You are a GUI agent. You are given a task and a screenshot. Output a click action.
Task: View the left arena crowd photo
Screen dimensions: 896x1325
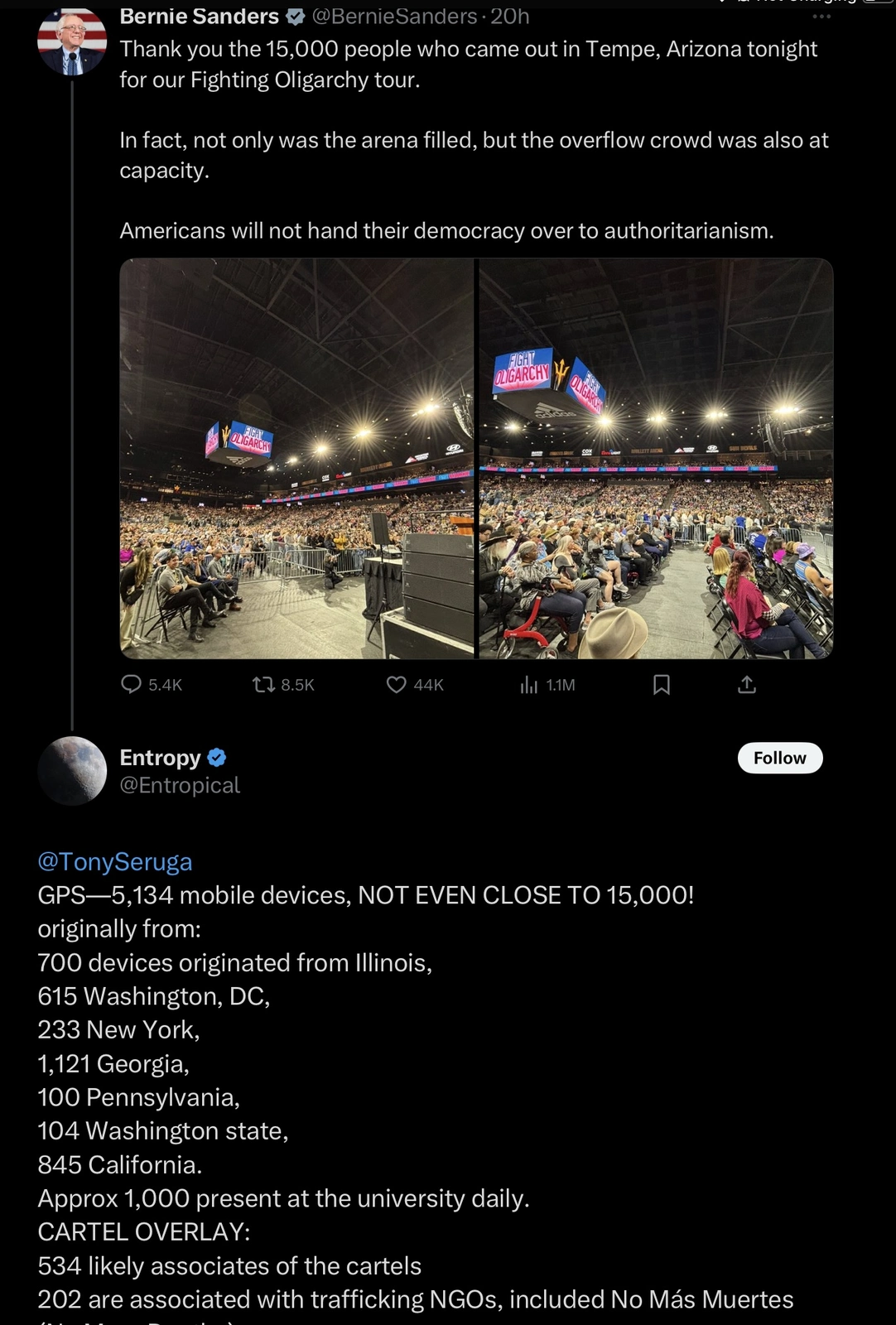pyautogui.click(x=296, y=459)
